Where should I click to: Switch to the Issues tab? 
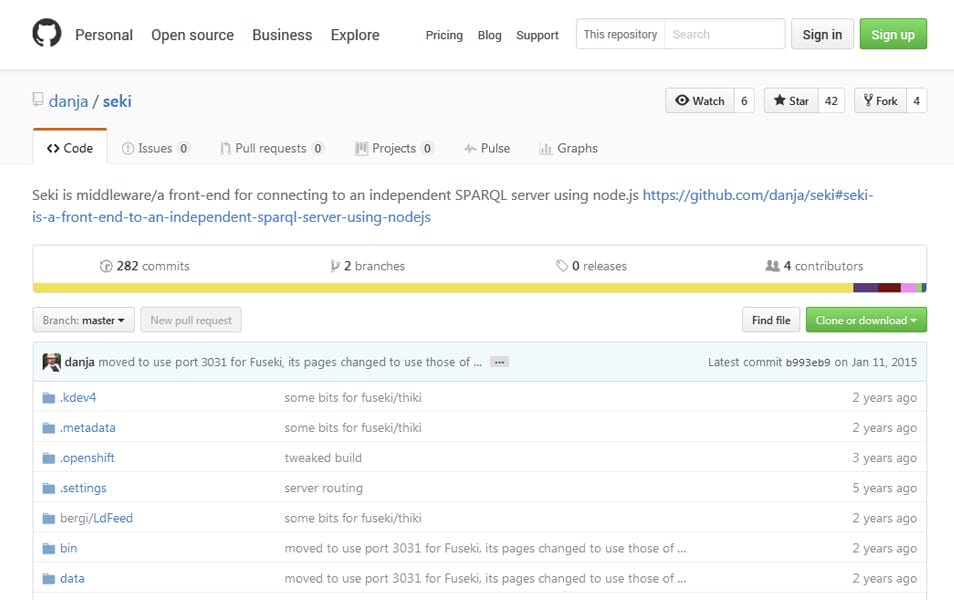click(x=155, y=148)
